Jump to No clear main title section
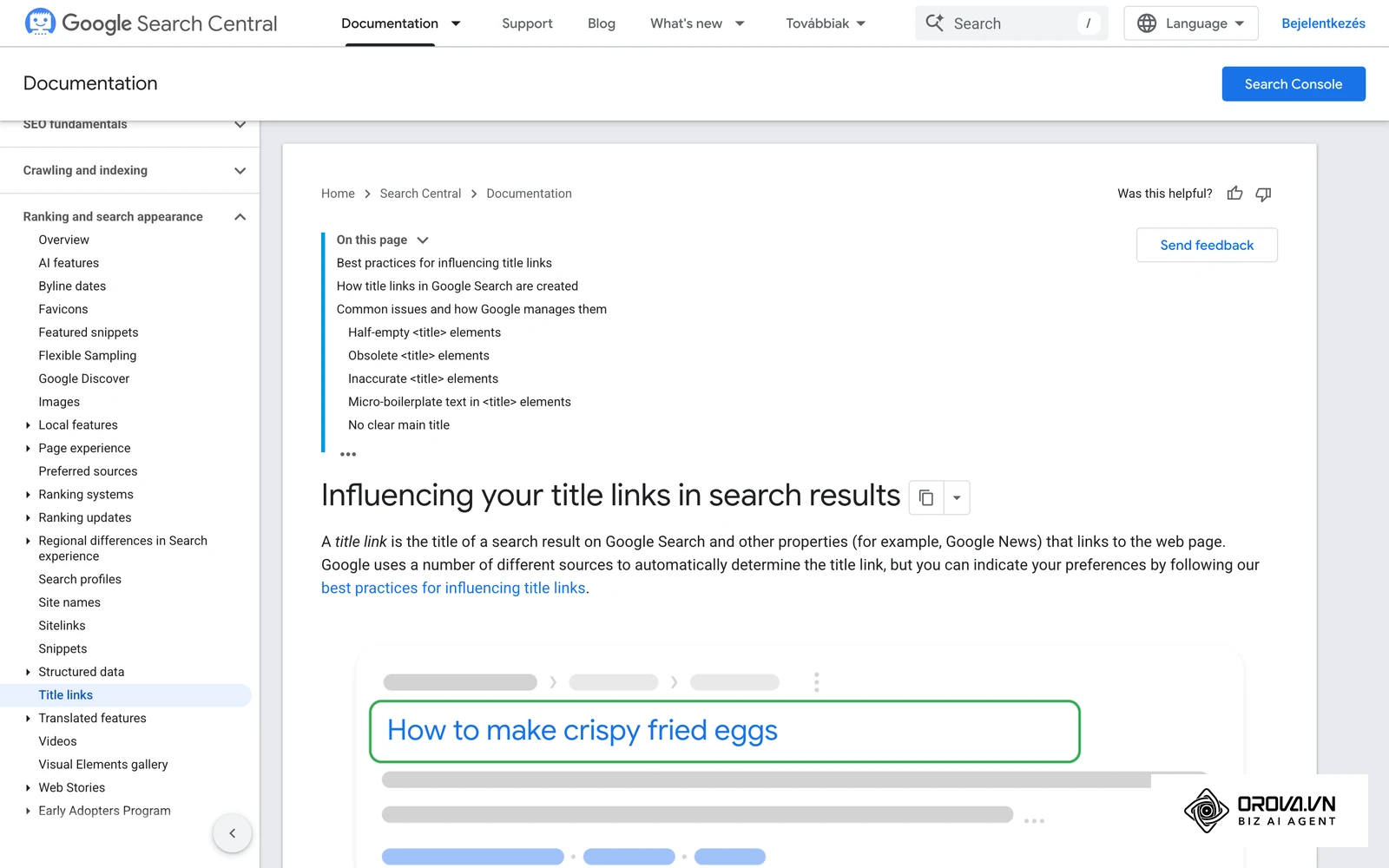Screen dimensions: 1389x868 pyautogui.click(x=398, y=425)
